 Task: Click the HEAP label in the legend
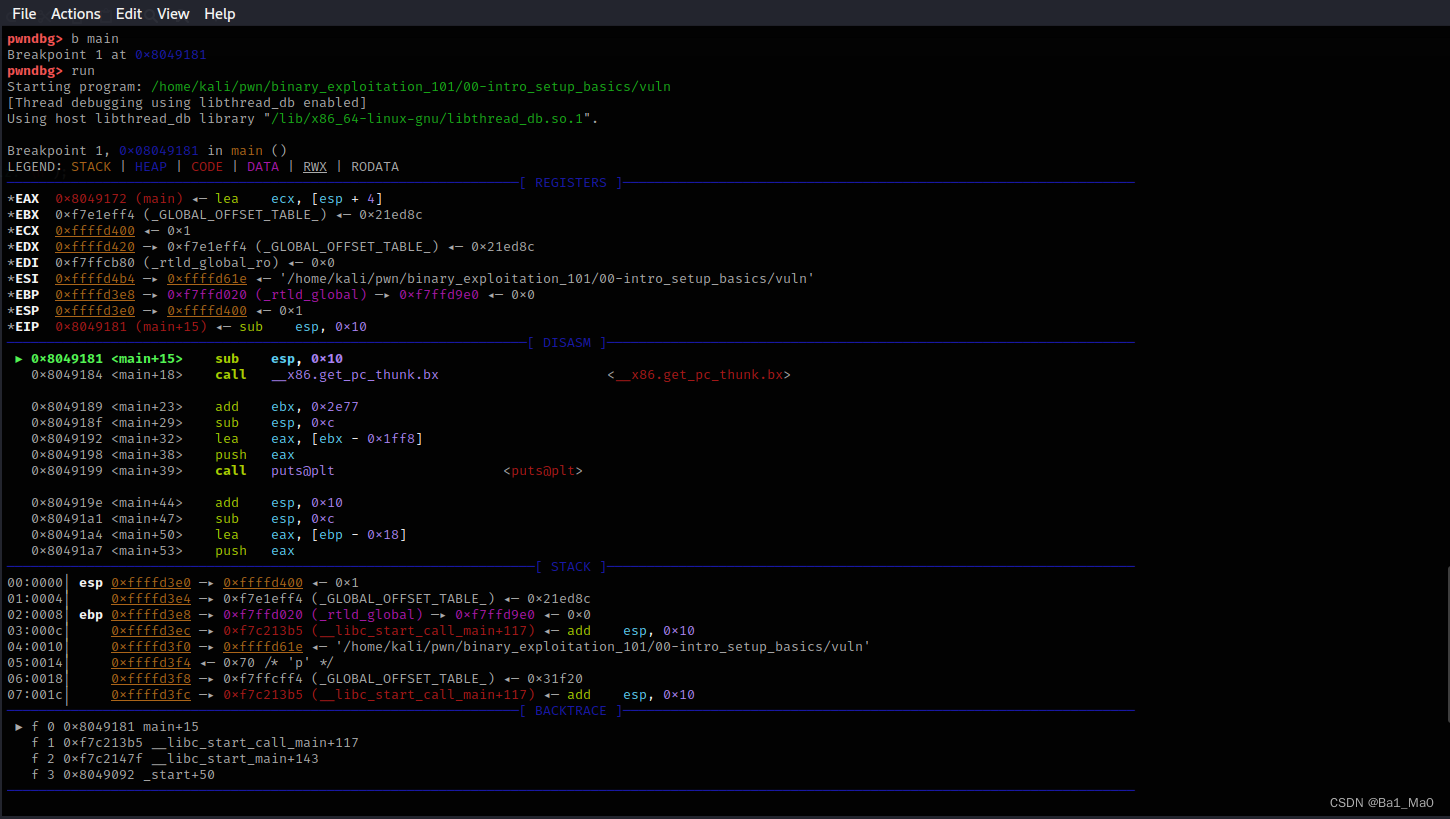pos(151,167)
